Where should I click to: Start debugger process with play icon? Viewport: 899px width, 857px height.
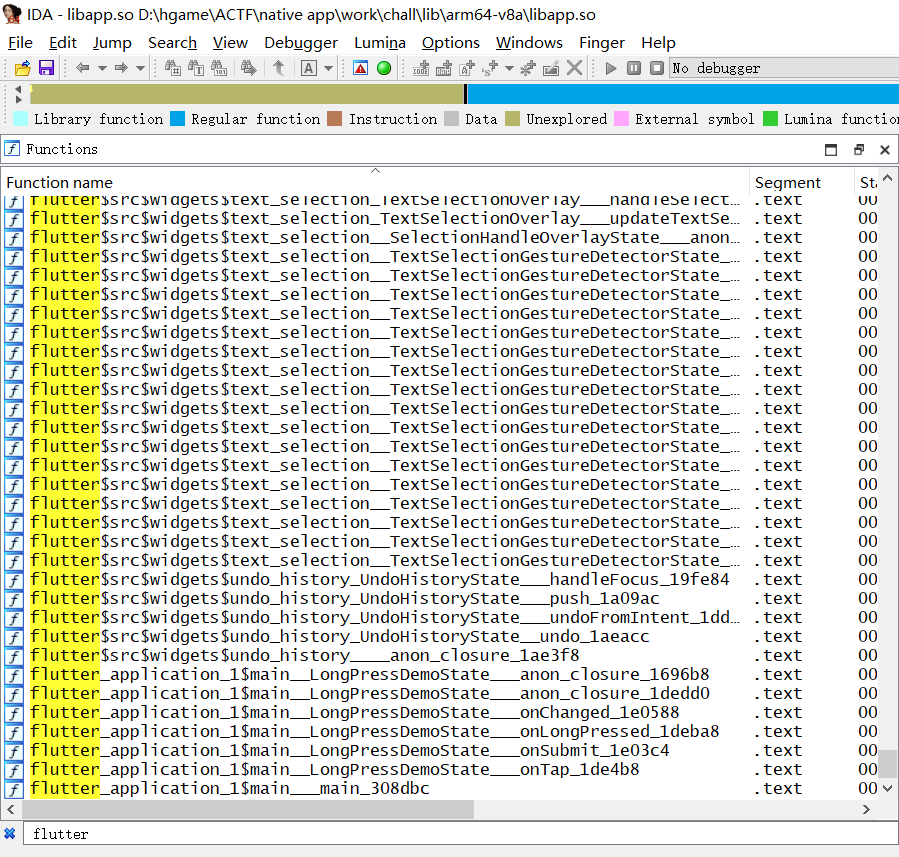611,68
